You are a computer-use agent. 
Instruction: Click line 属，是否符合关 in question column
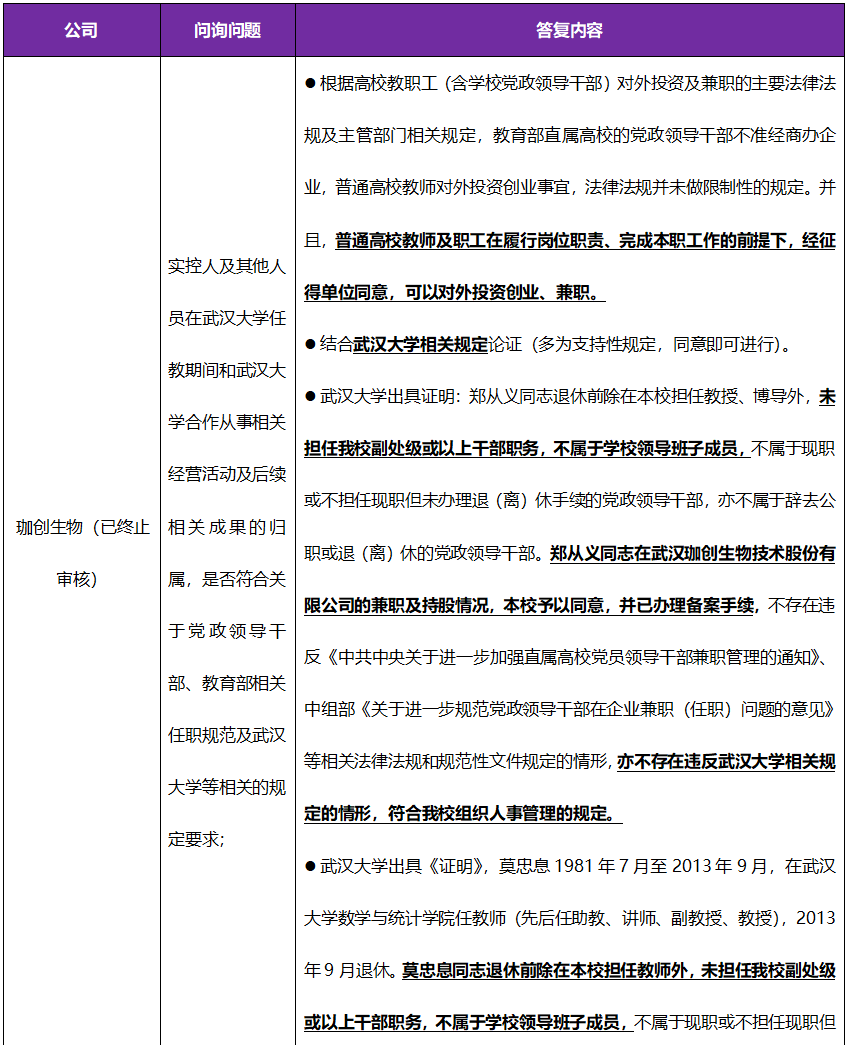tap(227, 579)
